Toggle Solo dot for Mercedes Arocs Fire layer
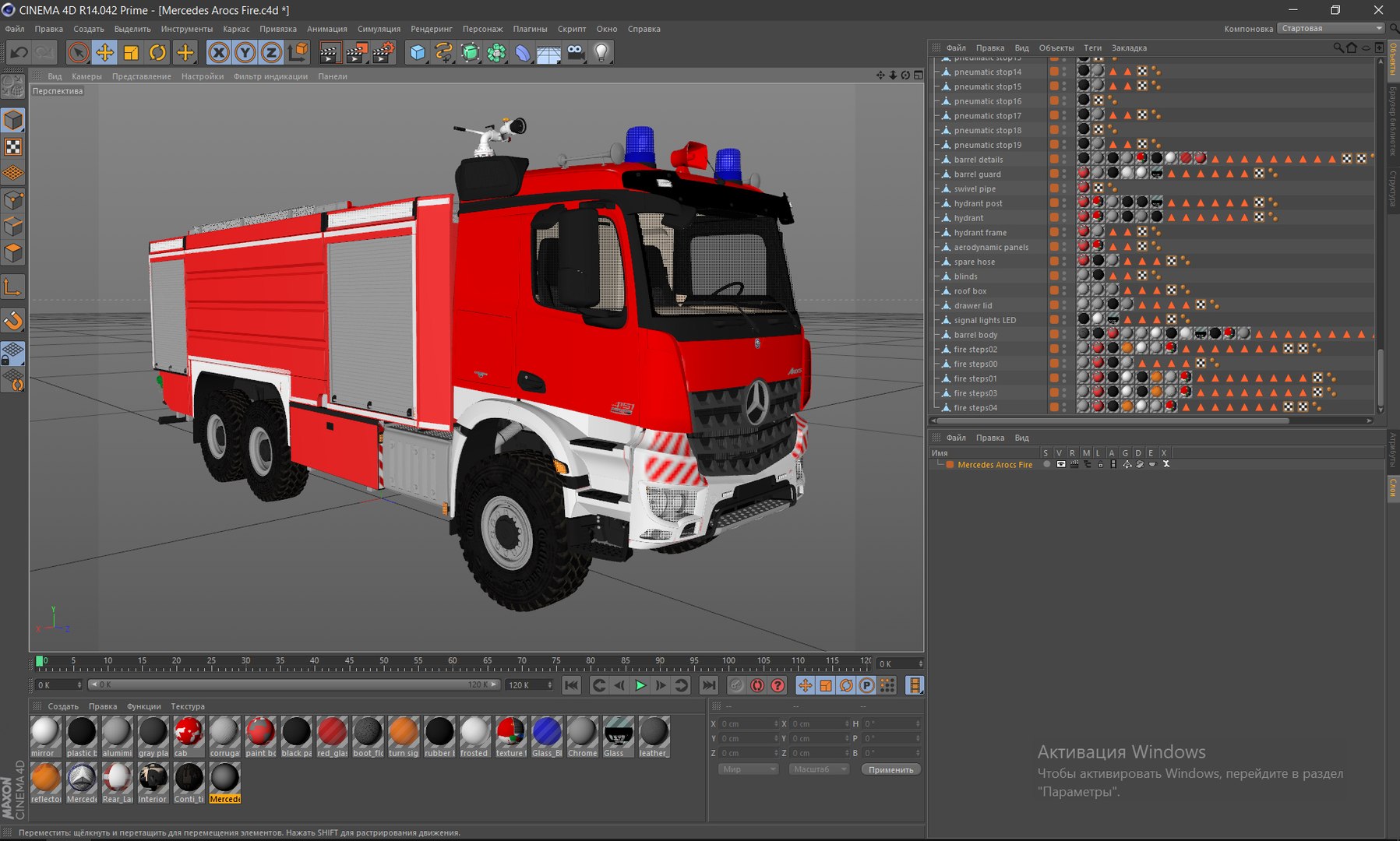This screenshot has height=841, width=1400. pyautogui.click(x=1046, y=464)
